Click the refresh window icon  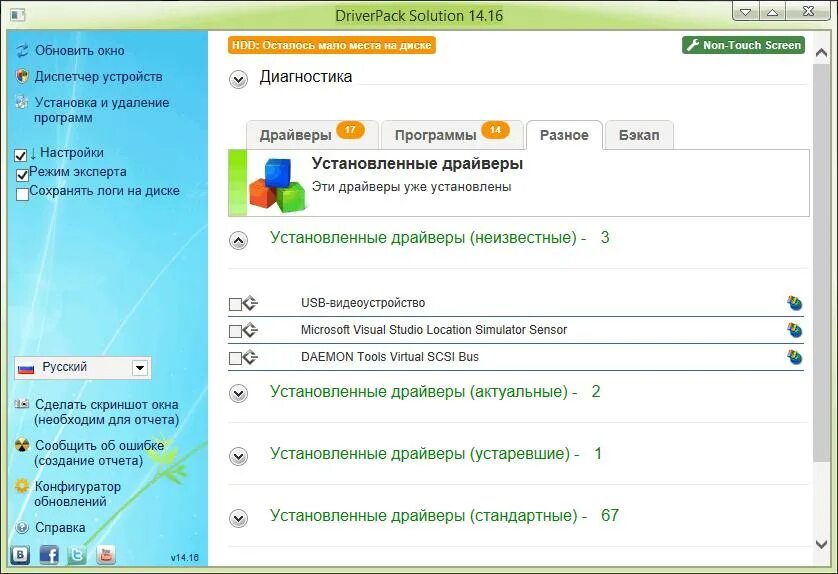click(22, 50)
